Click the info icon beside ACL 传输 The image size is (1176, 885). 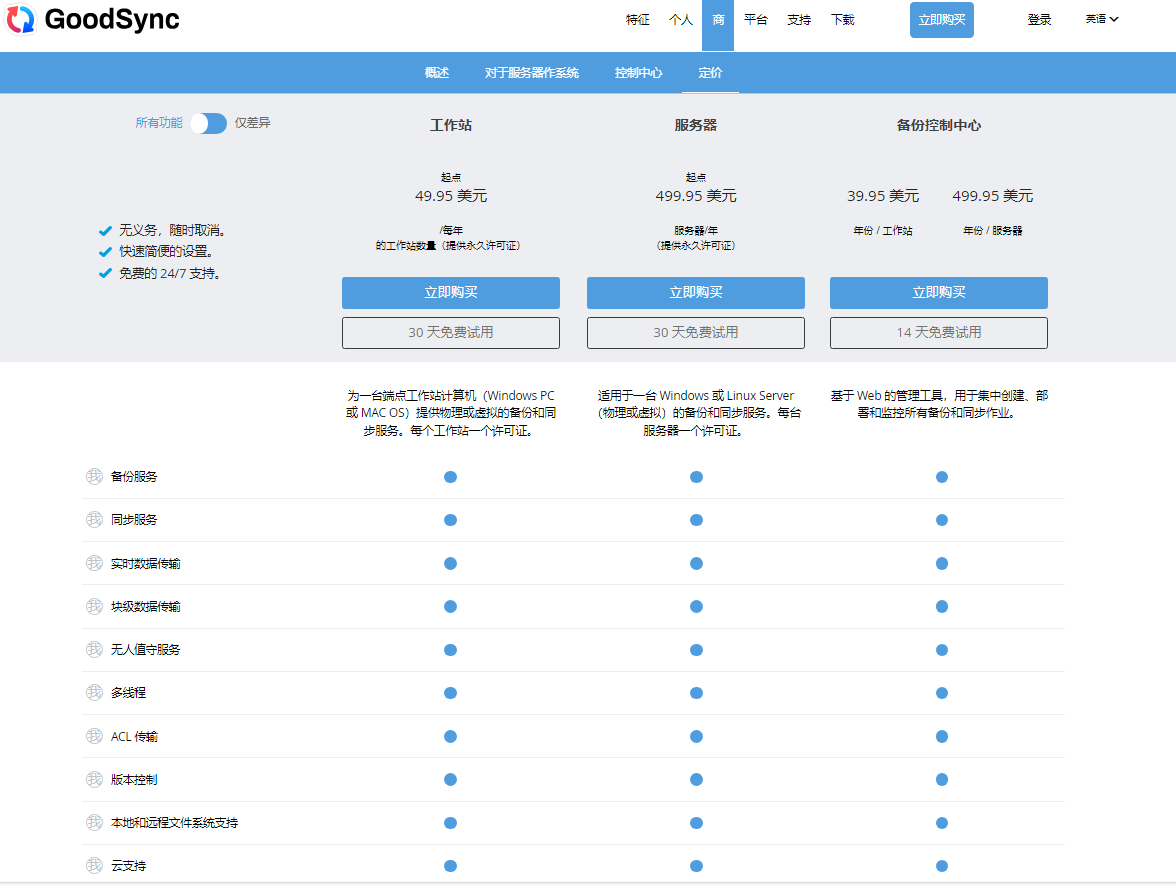click(x=94, y=736)
